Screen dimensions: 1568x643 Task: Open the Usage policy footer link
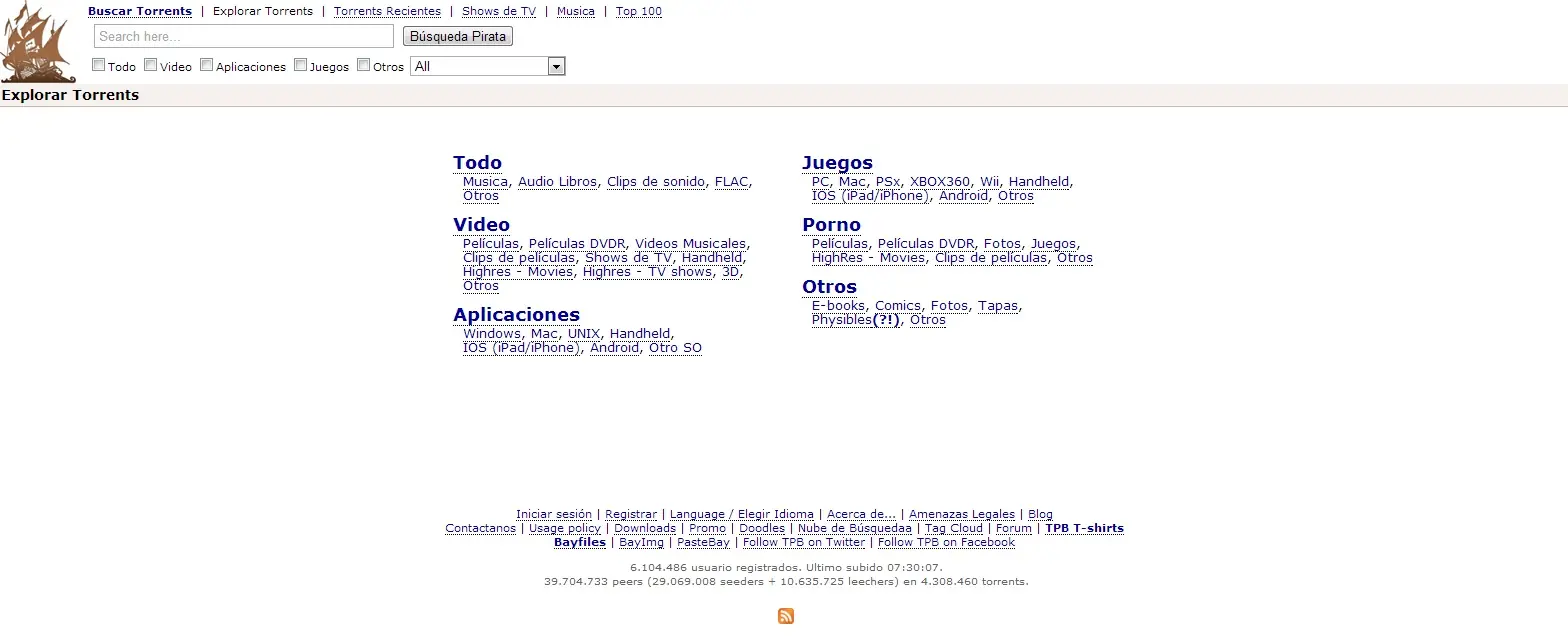click(x=565, y=528)
